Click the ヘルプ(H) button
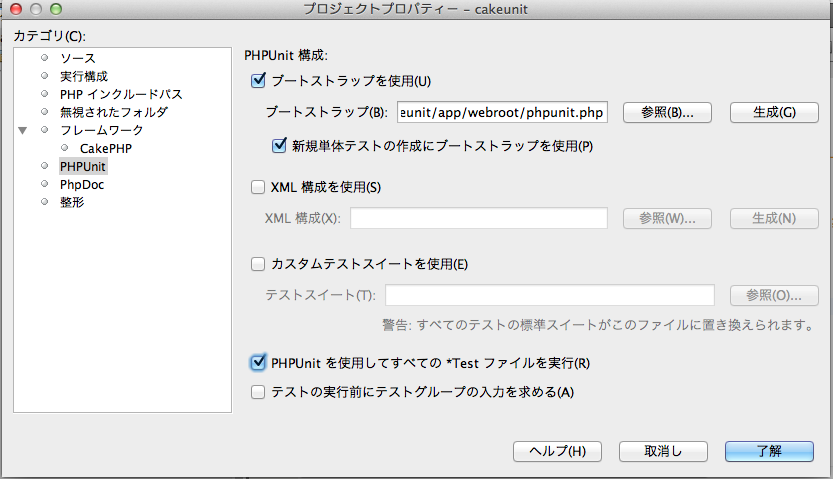The width and height of the screenshot is (833, 479). coord(557,451)
